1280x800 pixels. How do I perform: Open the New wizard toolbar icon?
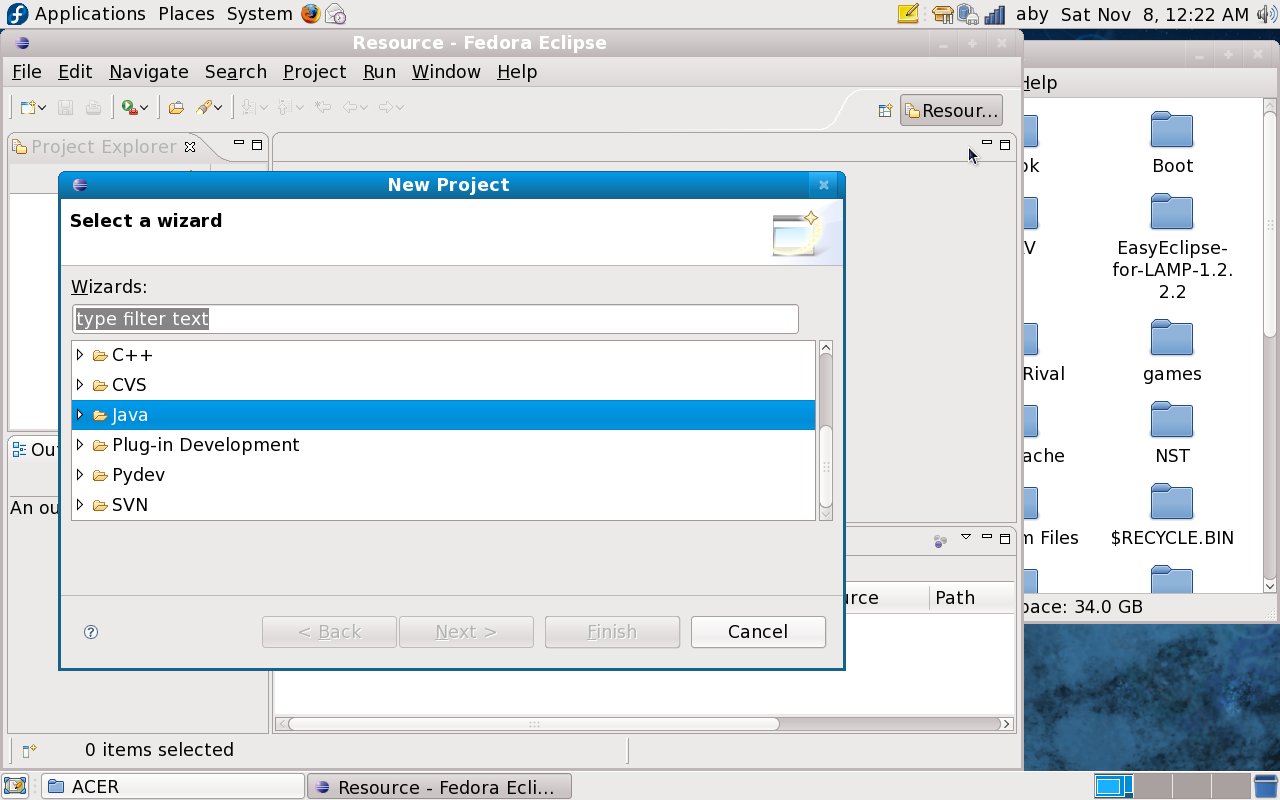(x=28, y=108)
